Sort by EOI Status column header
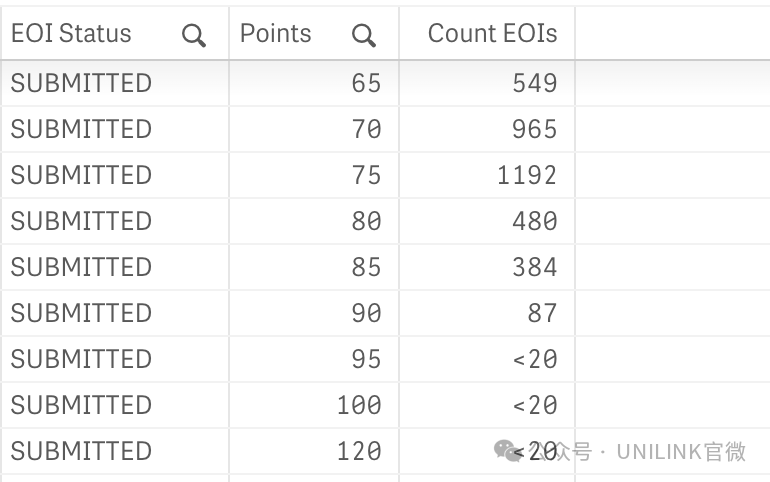Image resolution: width=770 pixels, height=482 pixels. (71, 33)
